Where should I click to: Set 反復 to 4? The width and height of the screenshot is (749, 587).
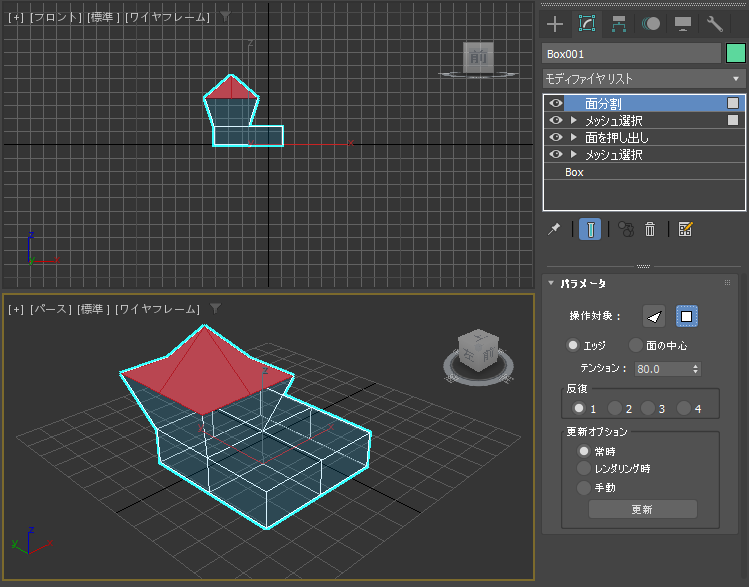click(x=684, y=408)
